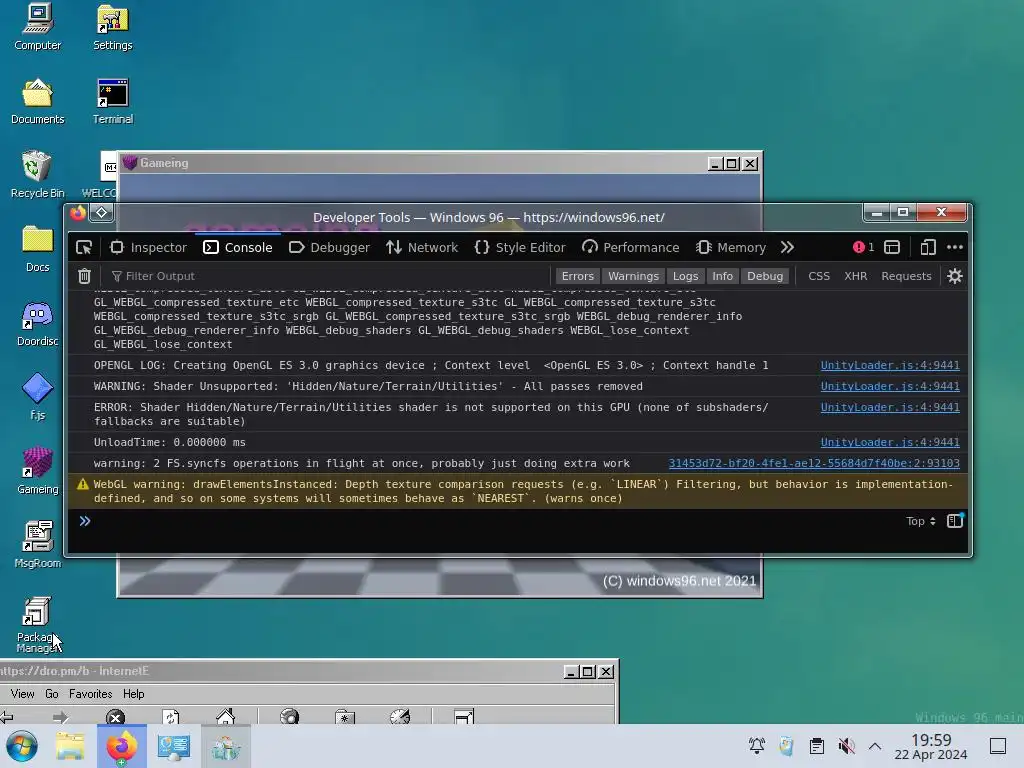This screenshot has height=768, width=1024.
Task: Activate the element picker in DevTools
Action: pyautogui.click(x=84, y=248)
